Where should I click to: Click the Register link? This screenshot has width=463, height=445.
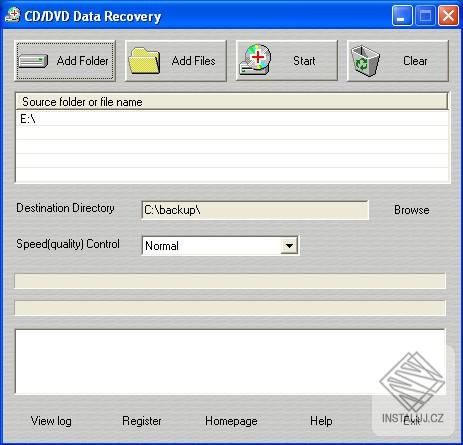(142, 421)
